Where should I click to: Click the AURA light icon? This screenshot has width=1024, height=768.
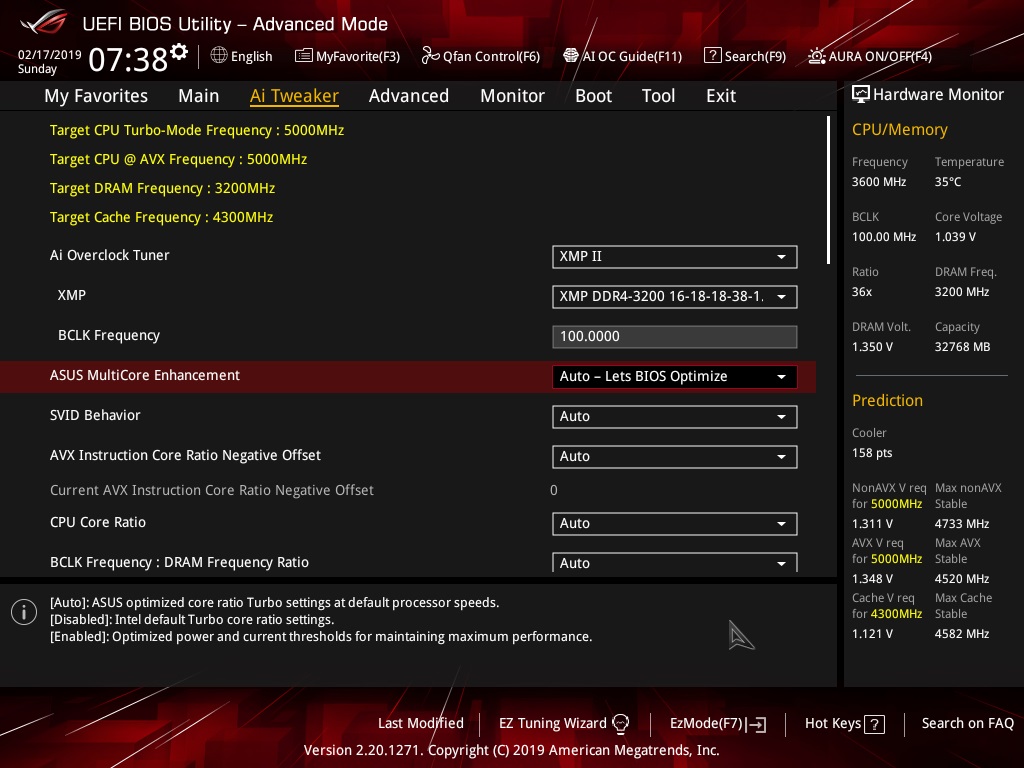[x=817, y=56]
